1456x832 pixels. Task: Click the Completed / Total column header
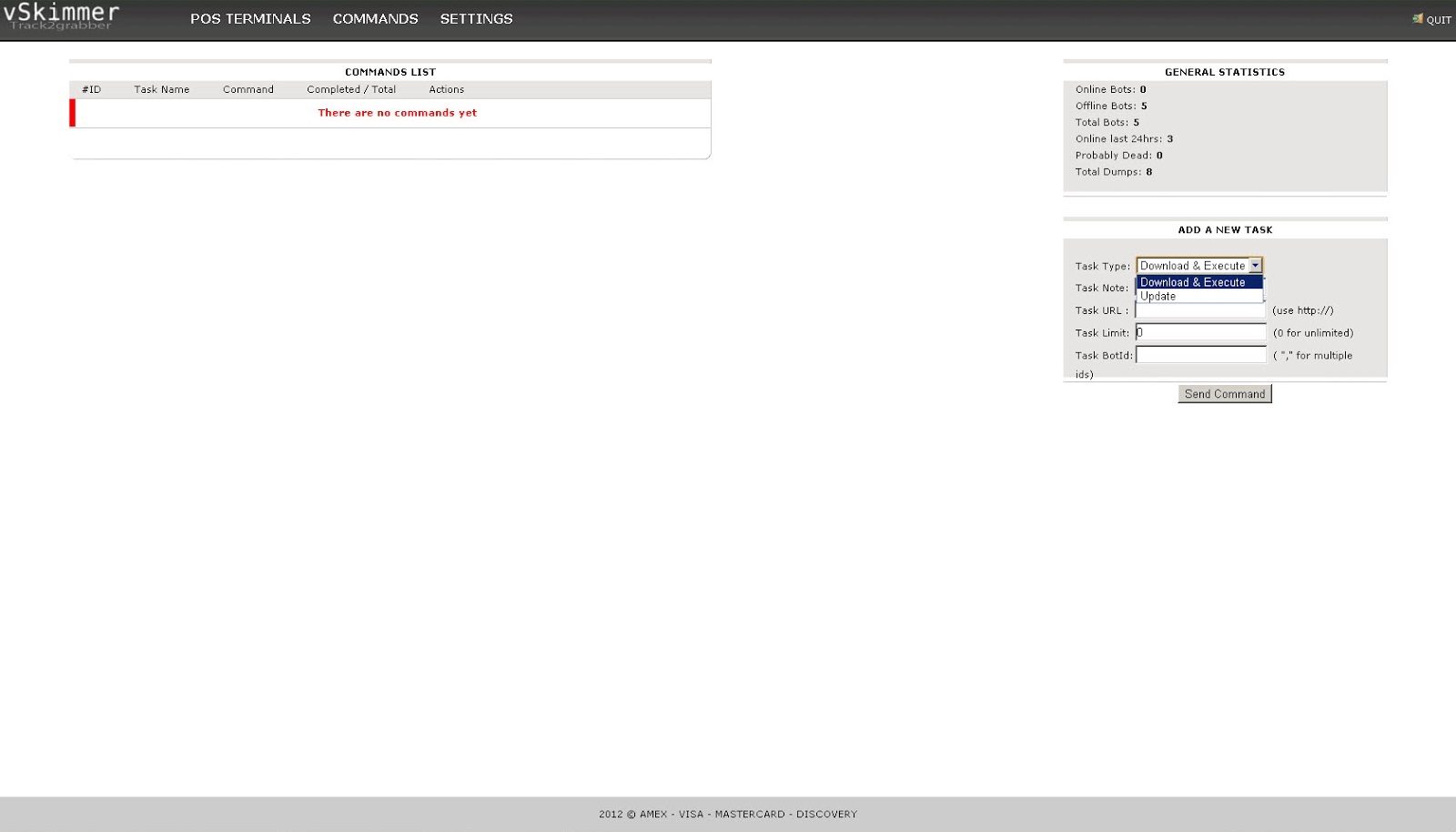351,90
